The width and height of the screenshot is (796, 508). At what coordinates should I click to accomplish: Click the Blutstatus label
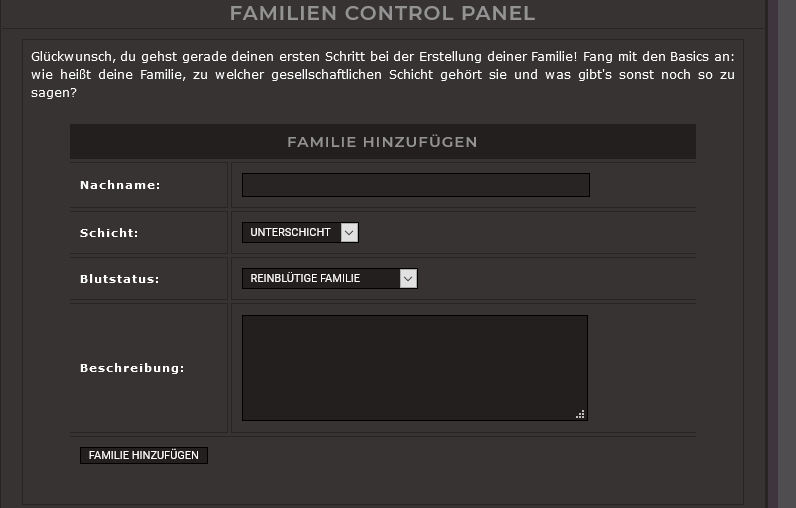[x=119, y=279]
